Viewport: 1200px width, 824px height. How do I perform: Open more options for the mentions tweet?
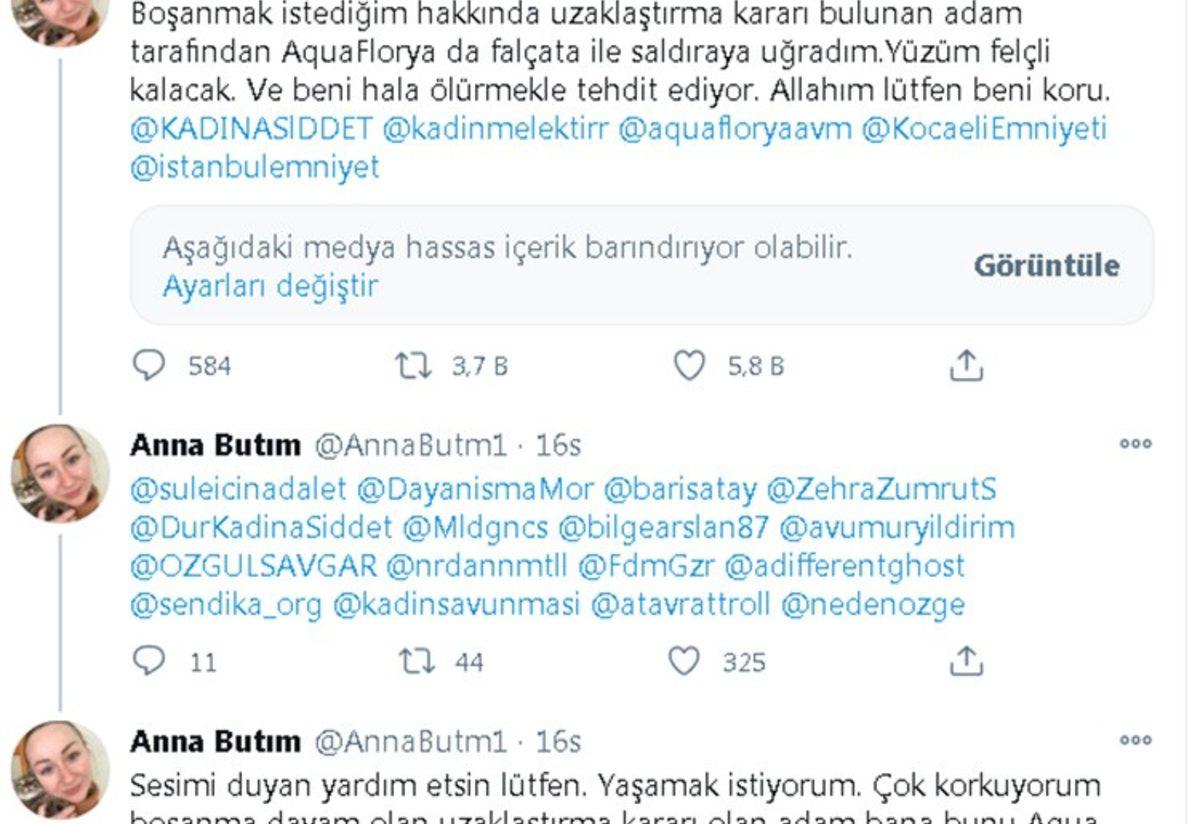tap(1136, 445)
